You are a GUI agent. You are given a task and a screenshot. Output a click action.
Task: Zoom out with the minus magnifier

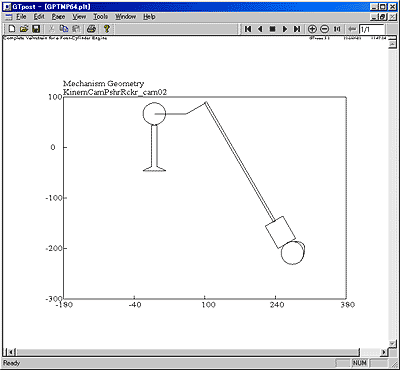click(x=324, y=29)
